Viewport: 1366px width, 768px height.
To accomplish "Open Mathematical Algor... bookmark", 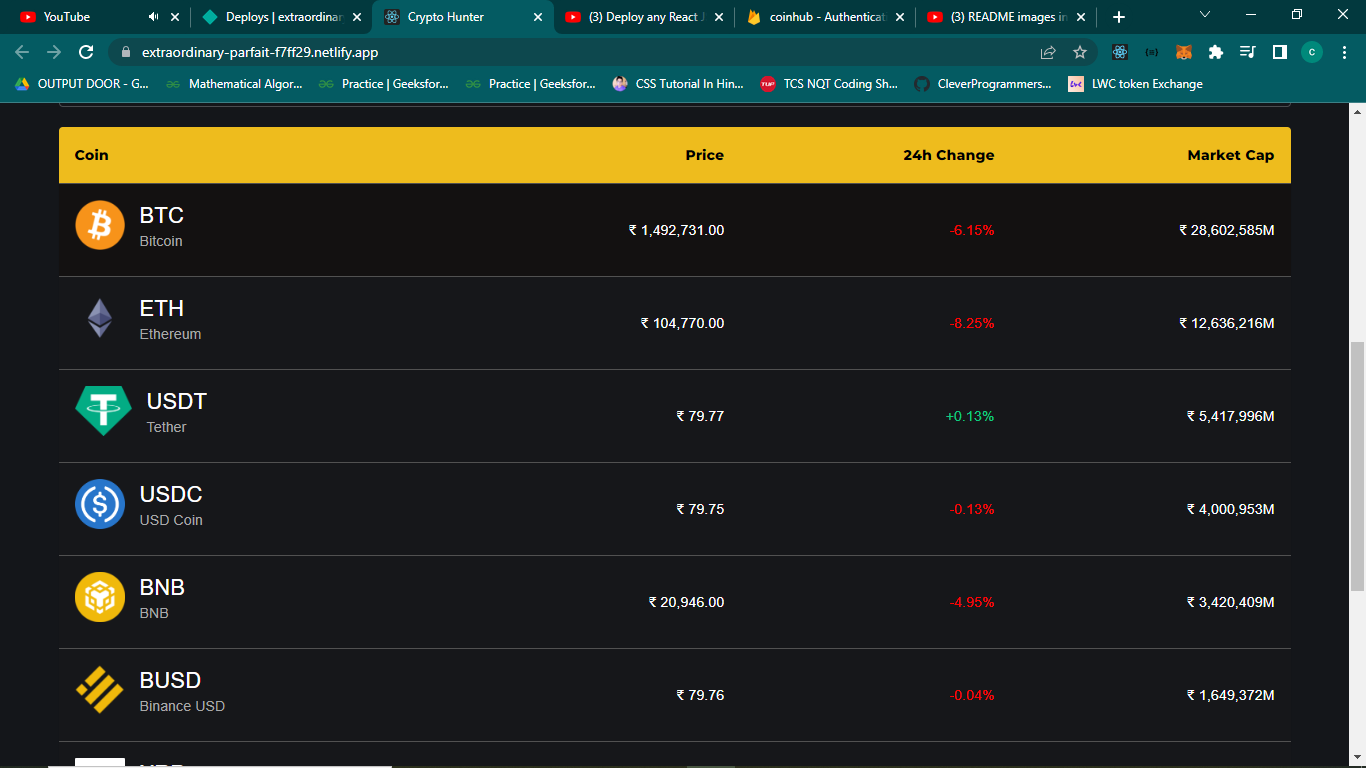I will click(234, 84).
